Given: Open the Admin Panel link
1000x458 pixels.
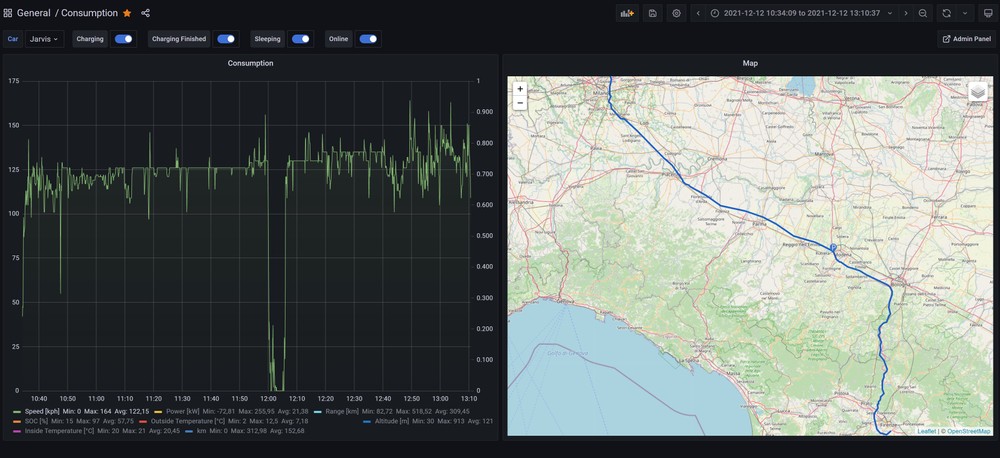Looking at the screenshot, I should (966, 39).
